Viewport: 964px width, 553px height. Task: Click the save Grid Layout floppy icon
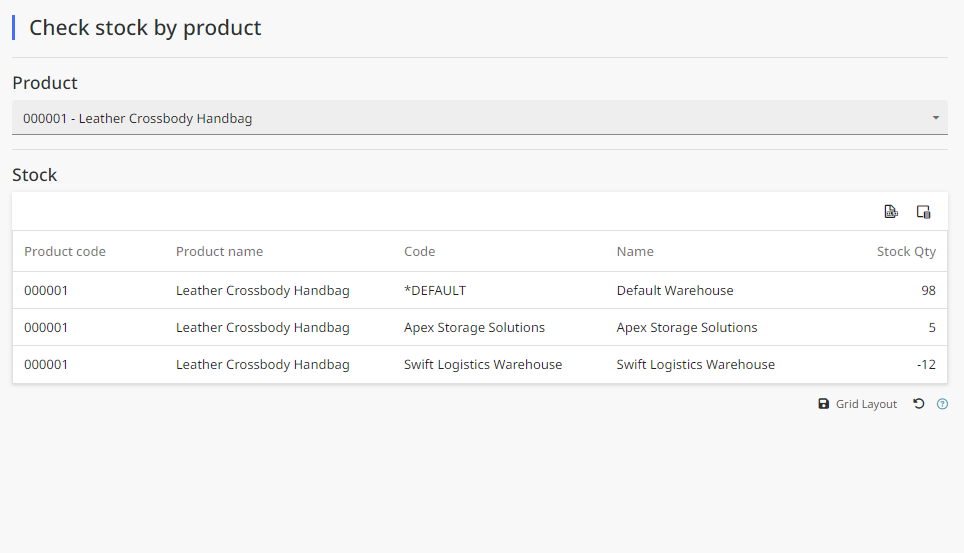824,404
